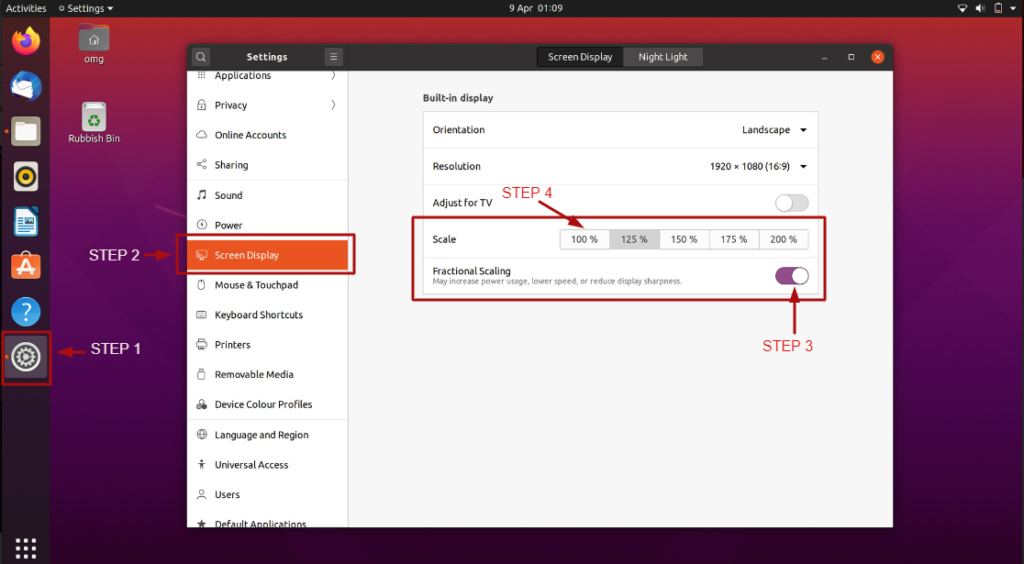Select 100 % scale

click(584, 240)
